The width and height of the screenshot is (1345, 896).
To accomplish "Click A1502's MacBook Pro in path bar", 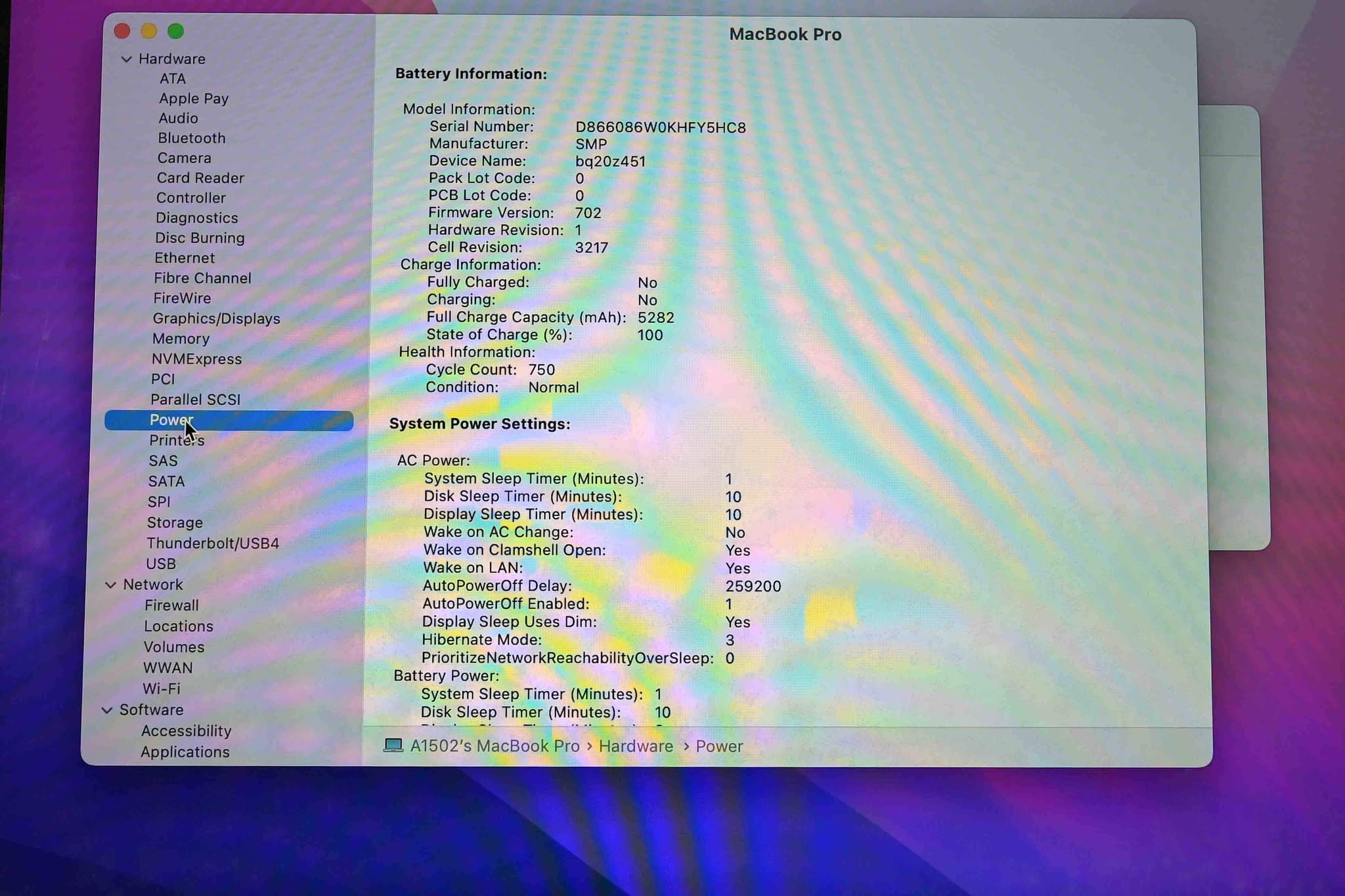I will 495,746.
